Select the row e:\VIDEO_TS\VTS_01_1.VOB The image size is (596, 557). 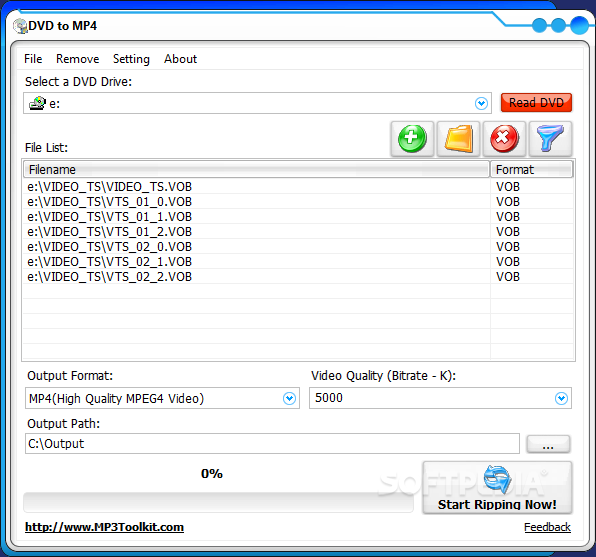pos(298,217)
